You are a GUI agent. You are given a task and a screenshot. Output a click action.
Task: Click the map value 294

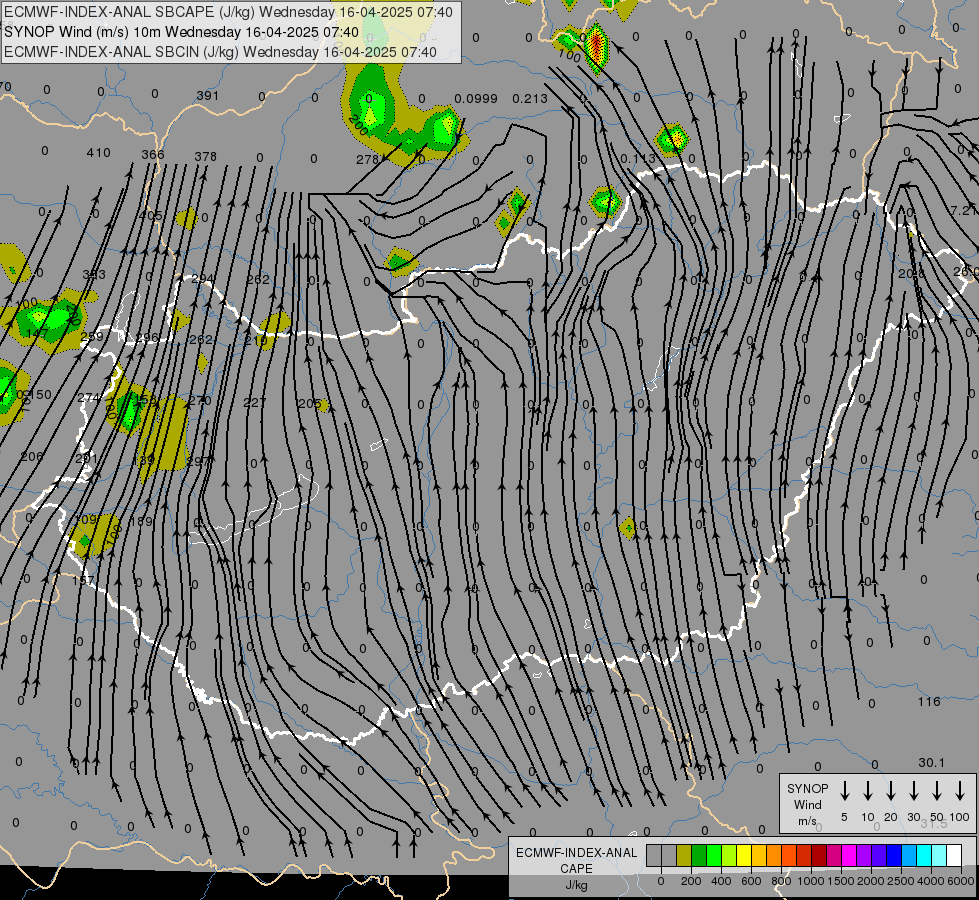(x=203, y=278)
